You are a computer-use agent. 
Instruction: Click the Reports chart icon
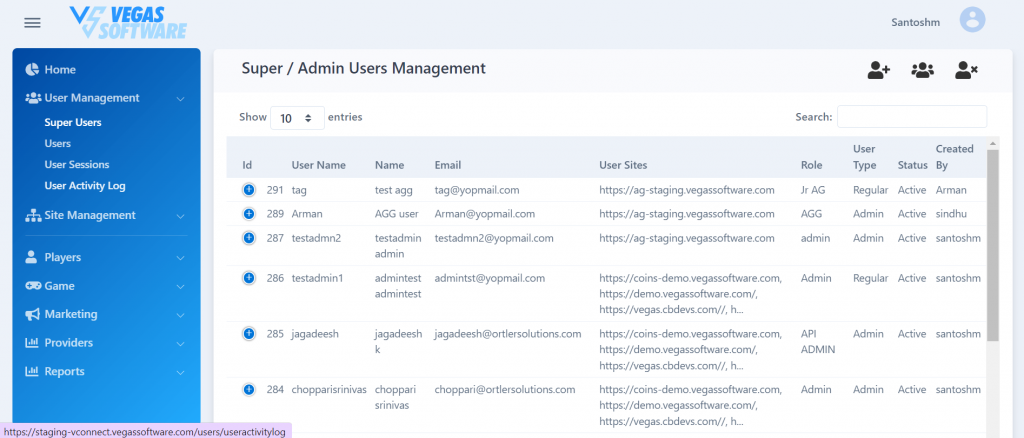click(x=31, y=371)
